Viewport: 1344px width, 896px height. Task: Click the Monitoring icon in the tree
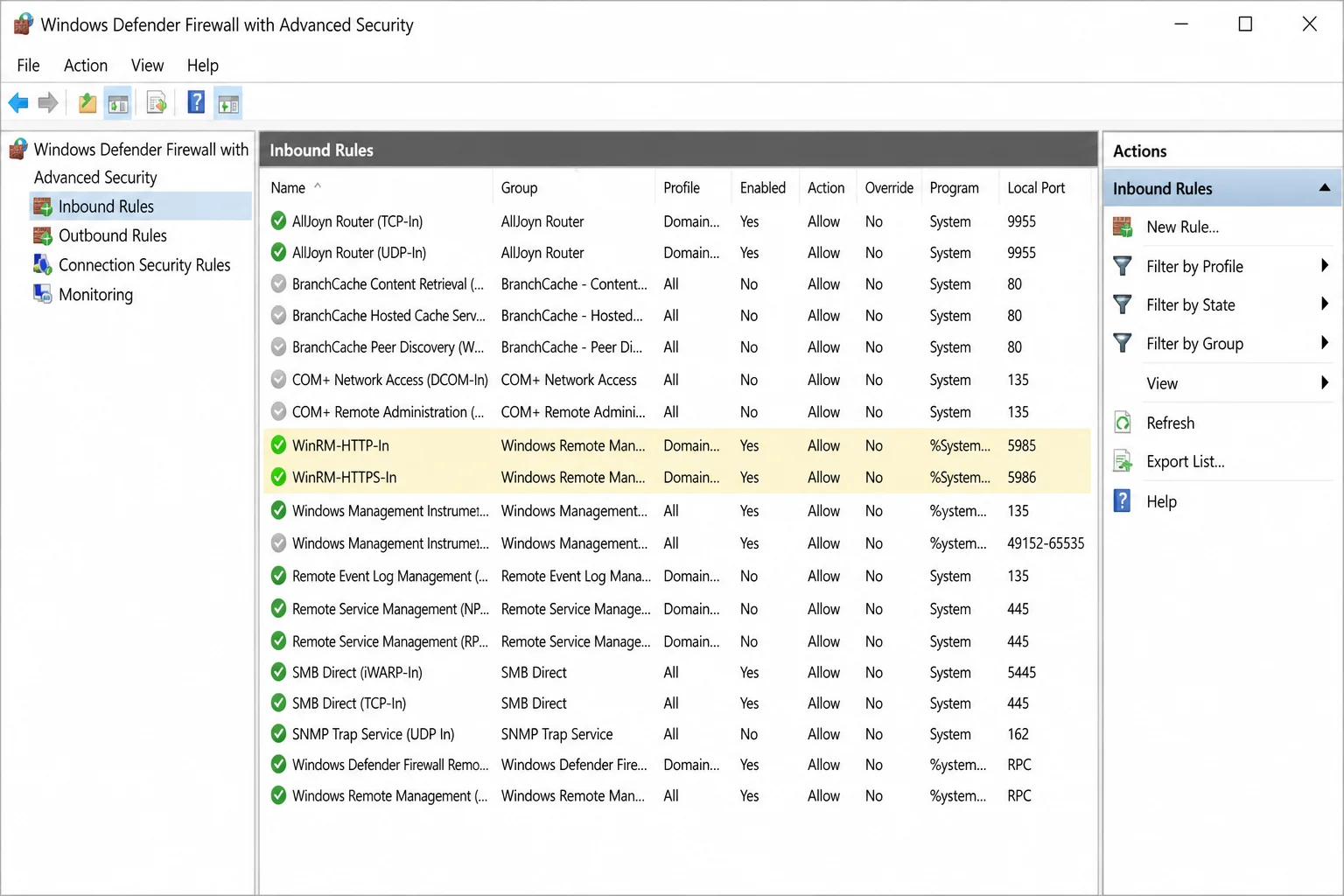(43, 294)
